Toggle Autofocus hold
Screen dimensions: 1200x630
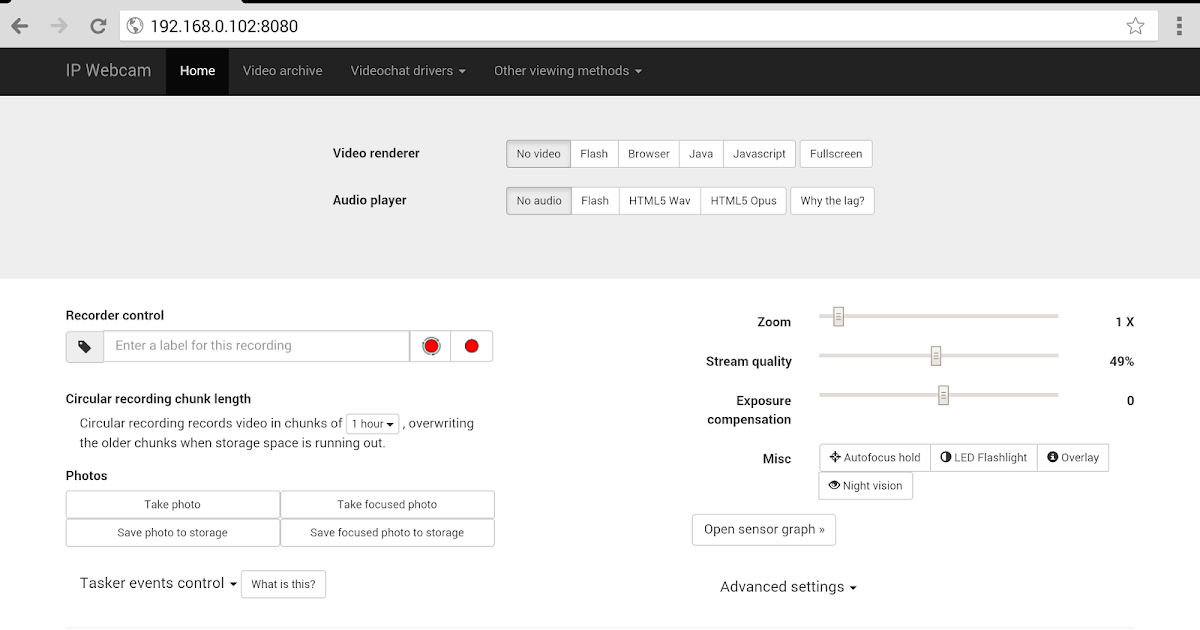(x=875, y=458)
